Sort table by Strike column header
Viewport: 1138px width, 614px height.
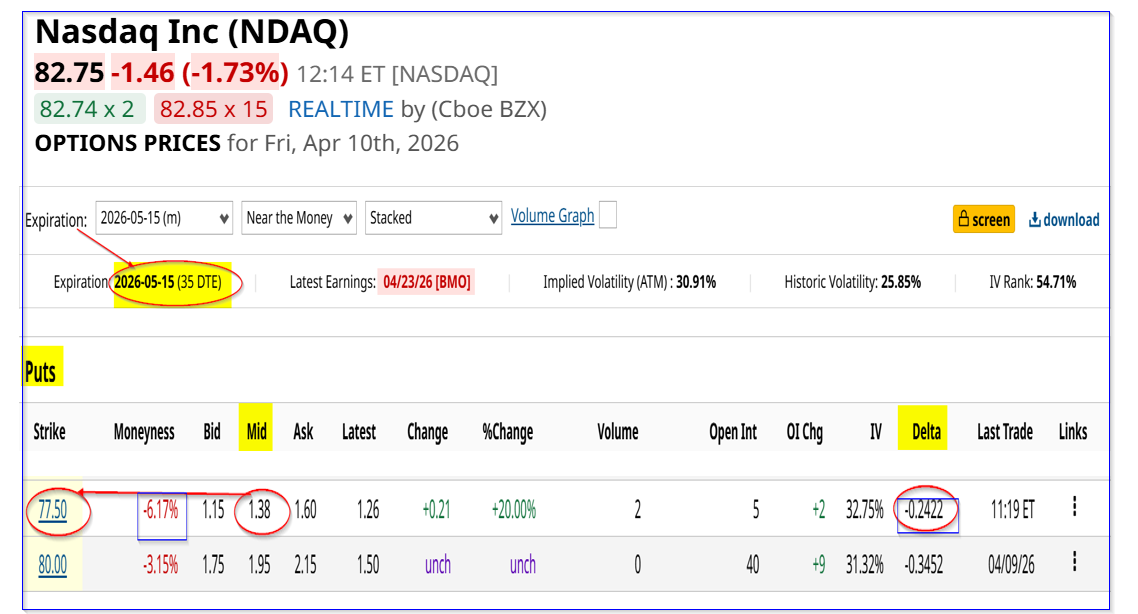[49, 432]
